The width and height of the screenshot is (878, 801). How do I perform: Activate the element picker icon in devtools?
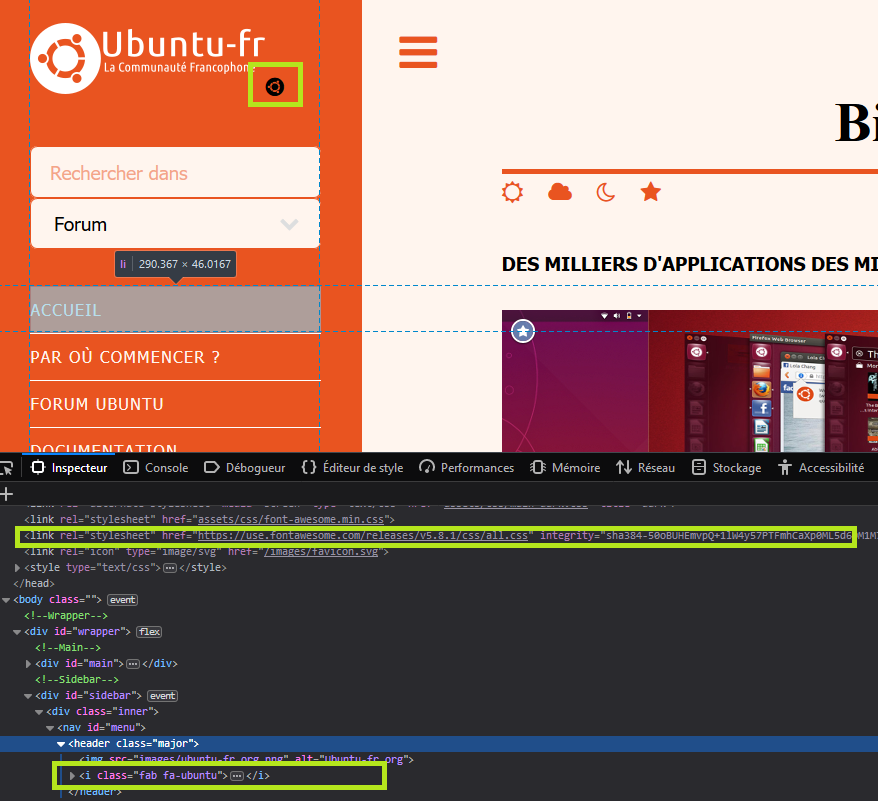click(7, 468)
